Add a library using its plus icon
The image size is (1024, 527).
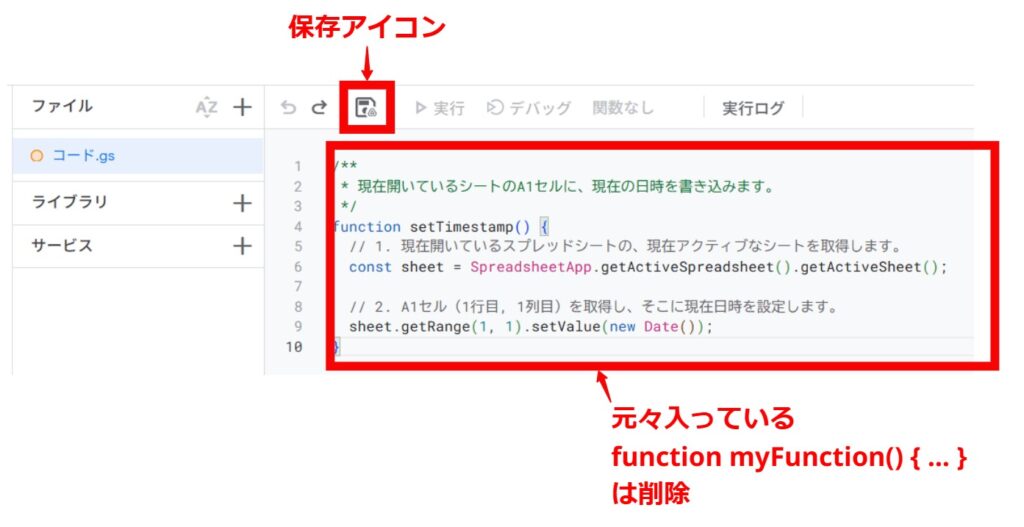click(242, 203)
